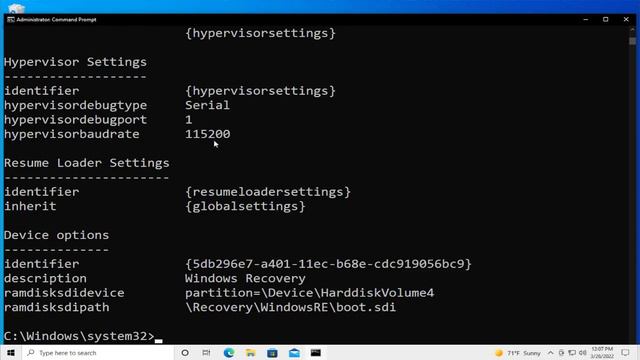Click the Command Prompt window title text

tap(56, 19)
